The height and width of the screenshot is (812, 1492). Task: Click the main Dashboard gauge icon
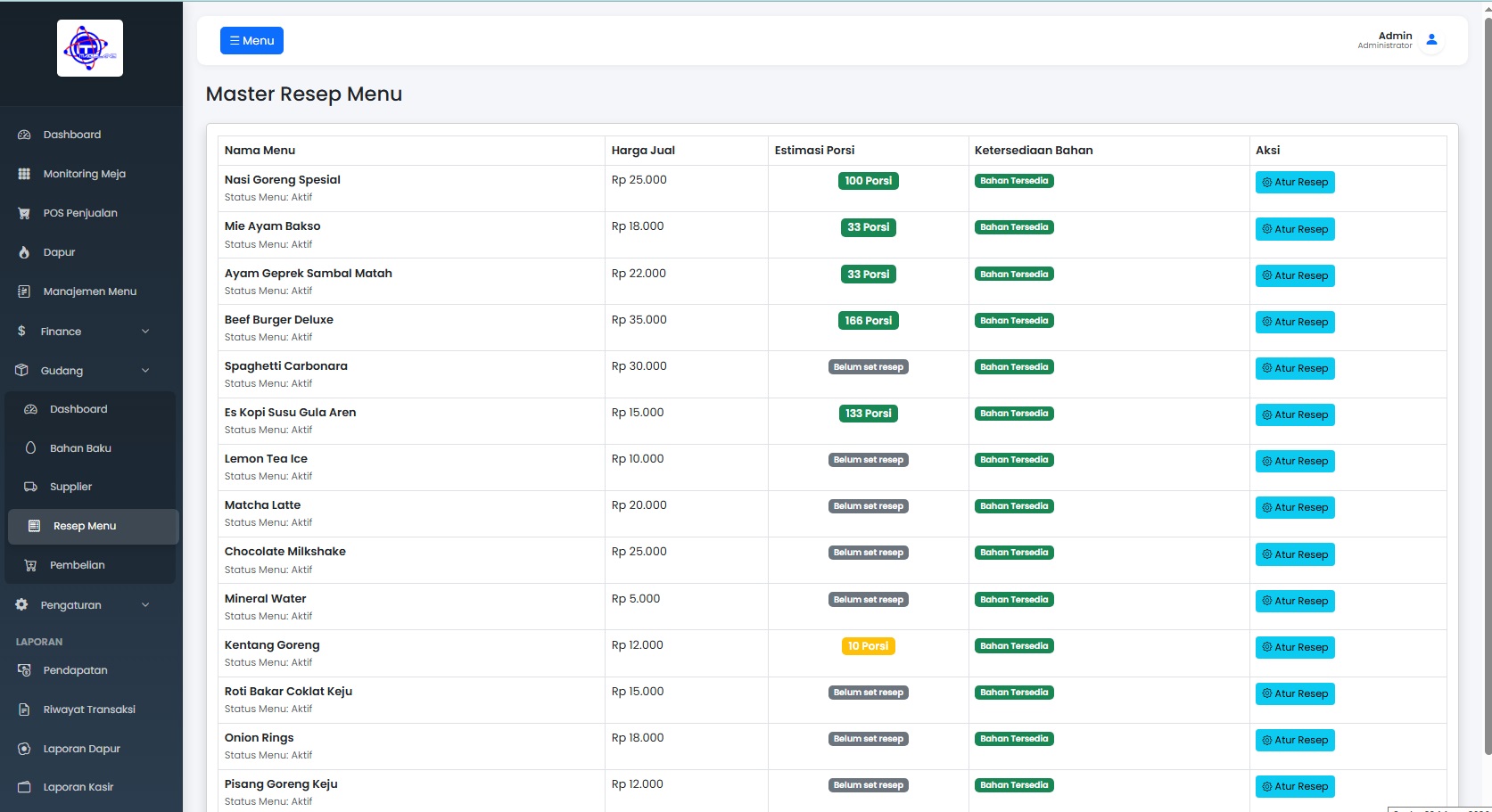24,135
